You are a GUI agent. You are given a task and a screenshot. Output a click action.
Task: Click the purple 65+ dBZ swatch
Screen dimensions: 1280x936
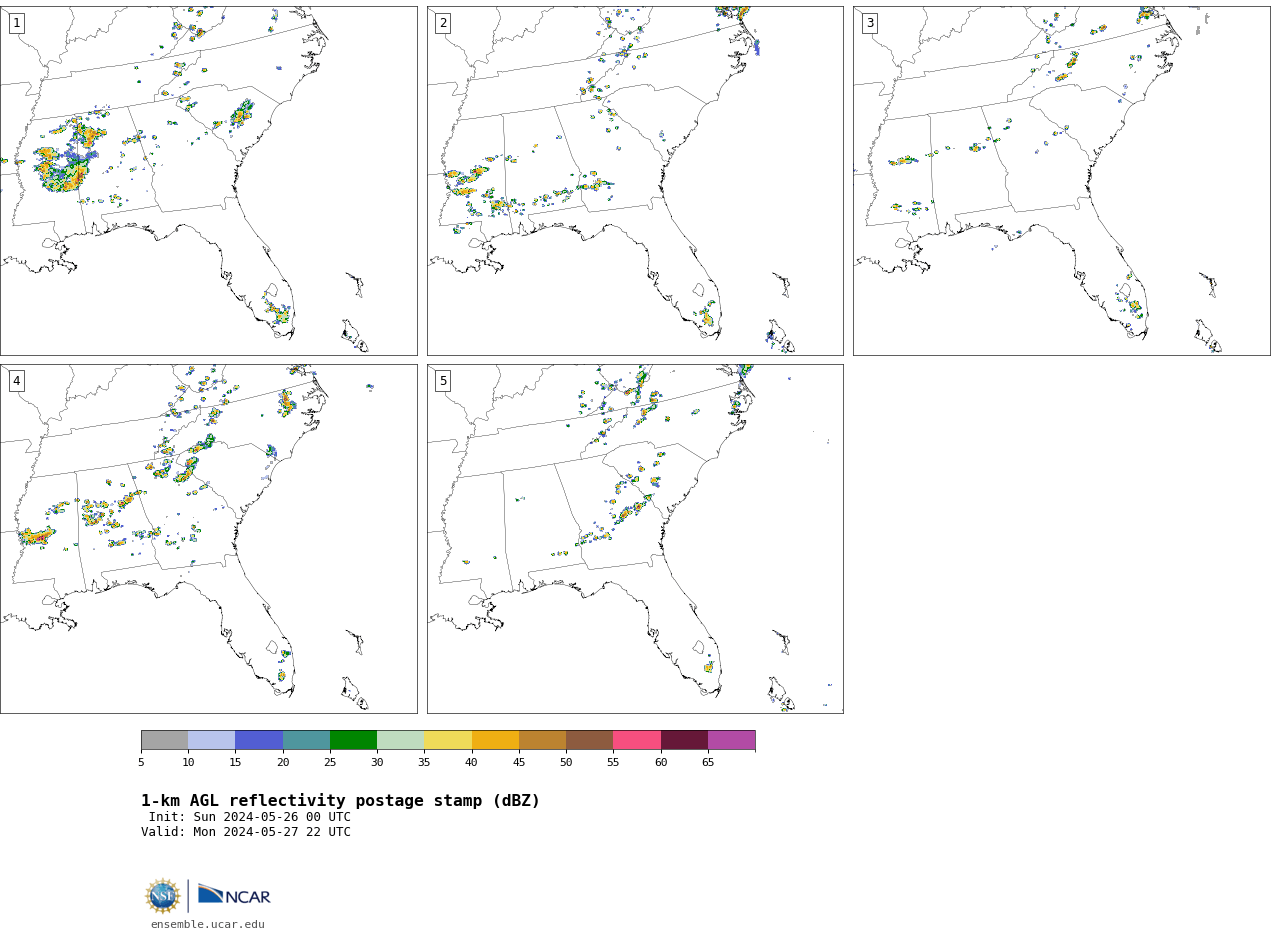click(x=731, y=740)
